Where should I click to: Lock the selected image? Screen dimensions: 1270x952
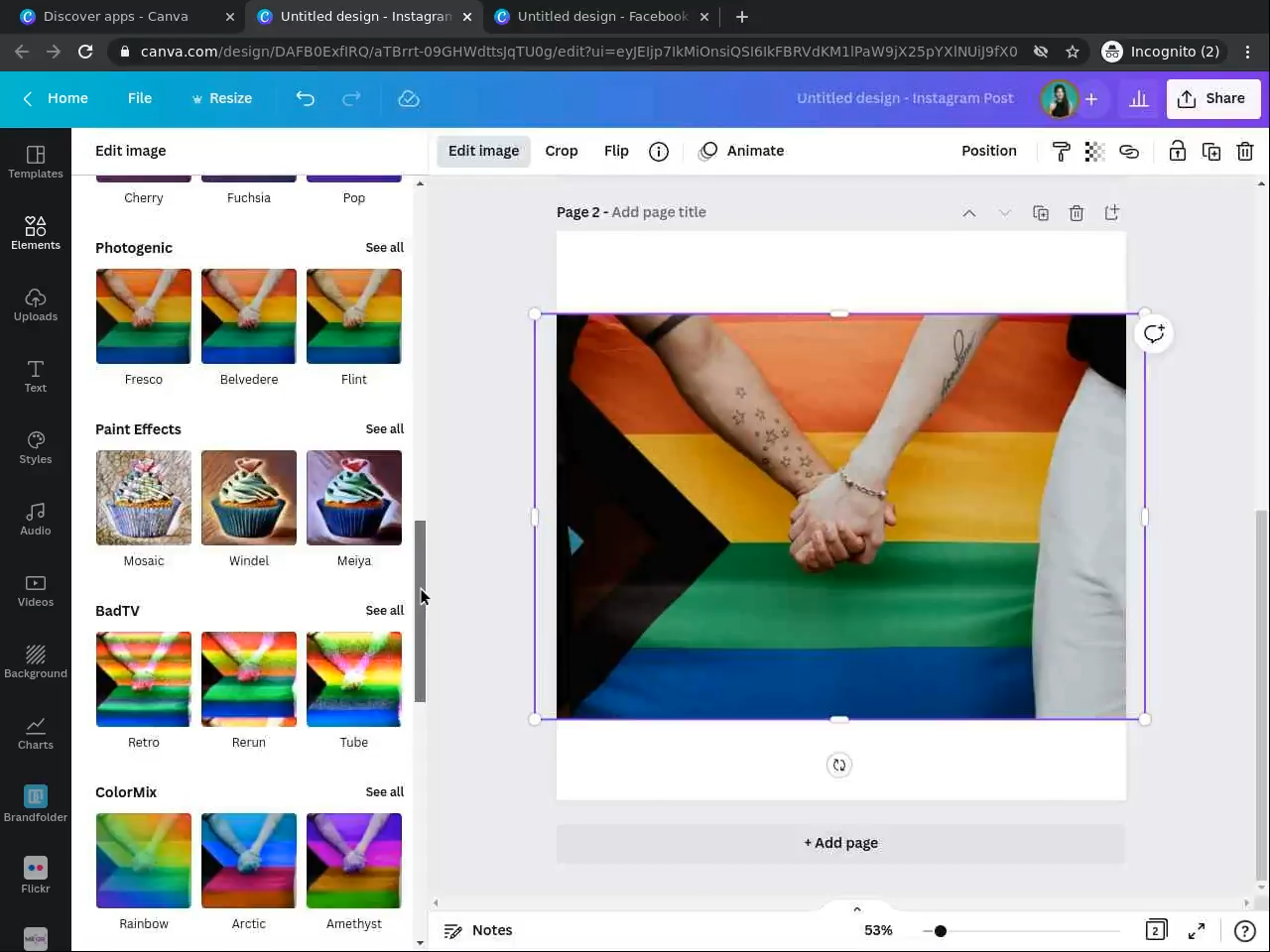(x=1178, y=151)
